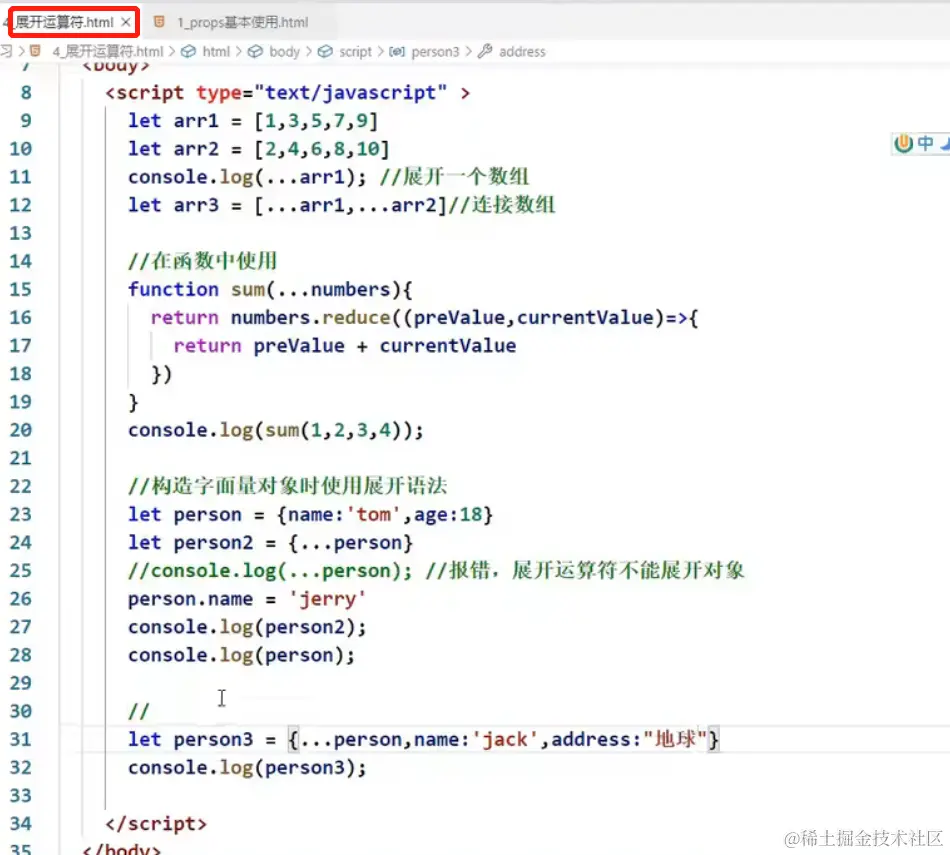Viewport: 950px width, 855px height.
Task: Click the wrench icon beside address breadcrumb
Action: [485, 52]
